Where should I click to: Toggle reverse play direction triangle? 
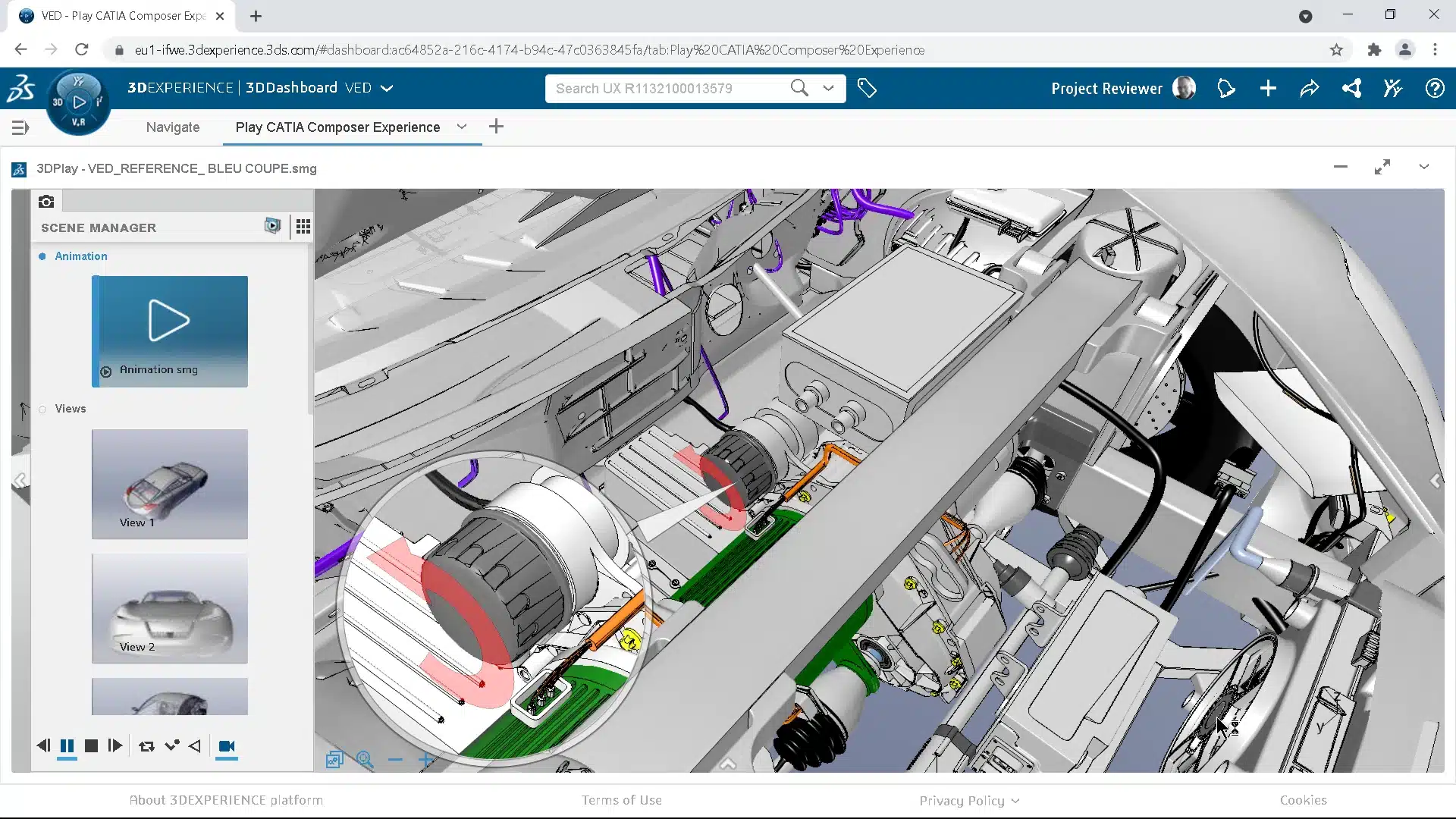click(x=195, y=746)
